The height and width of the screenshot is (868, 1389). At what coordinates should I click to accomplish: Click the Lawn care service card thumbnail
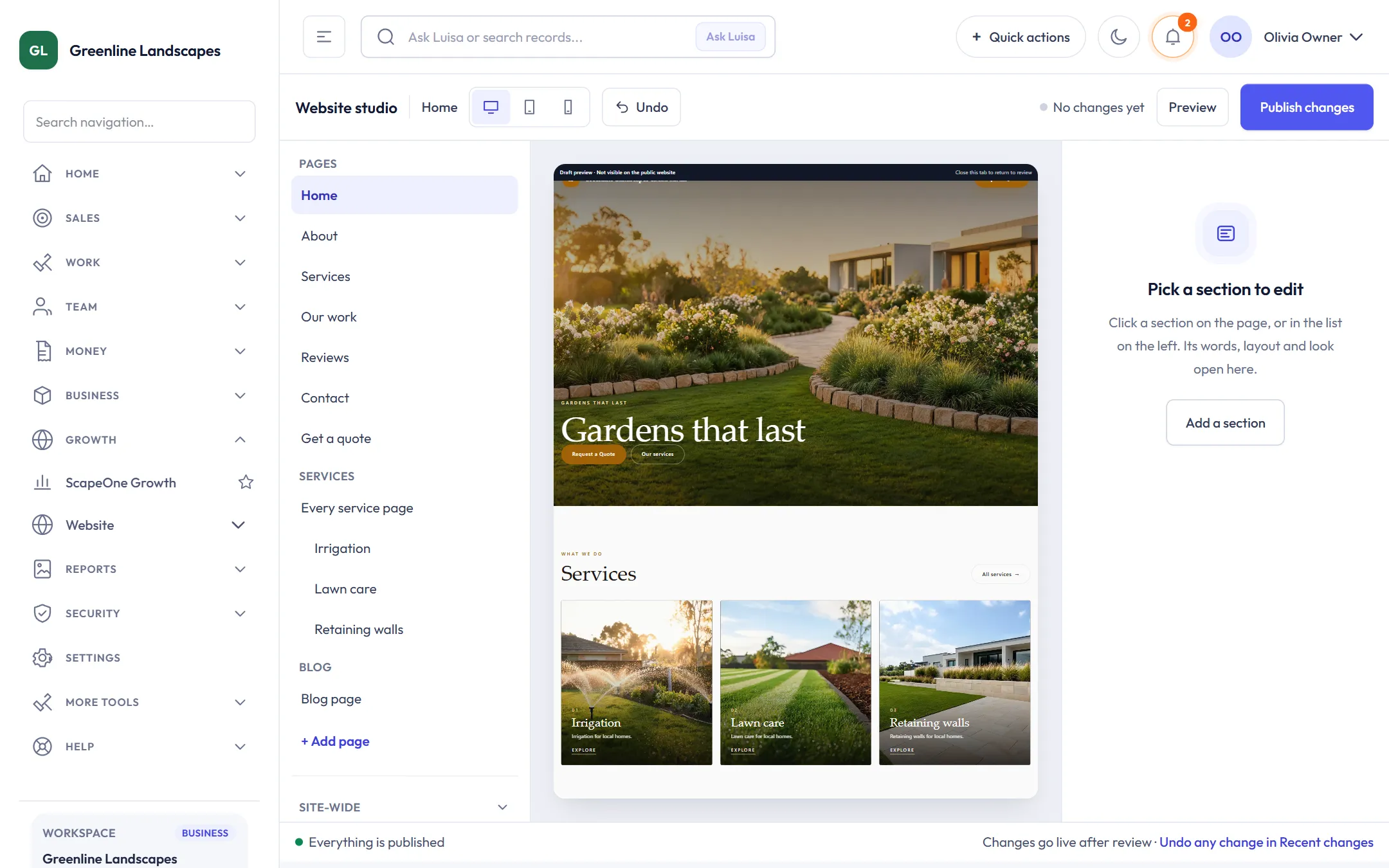[795, 682]
